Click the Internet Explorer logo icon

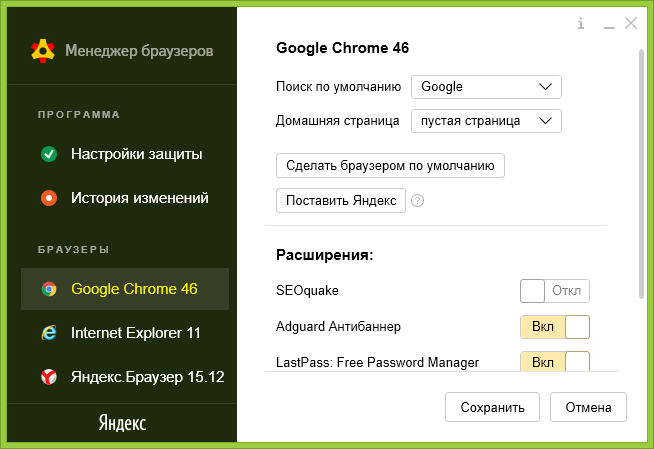(x=49, y=333)
